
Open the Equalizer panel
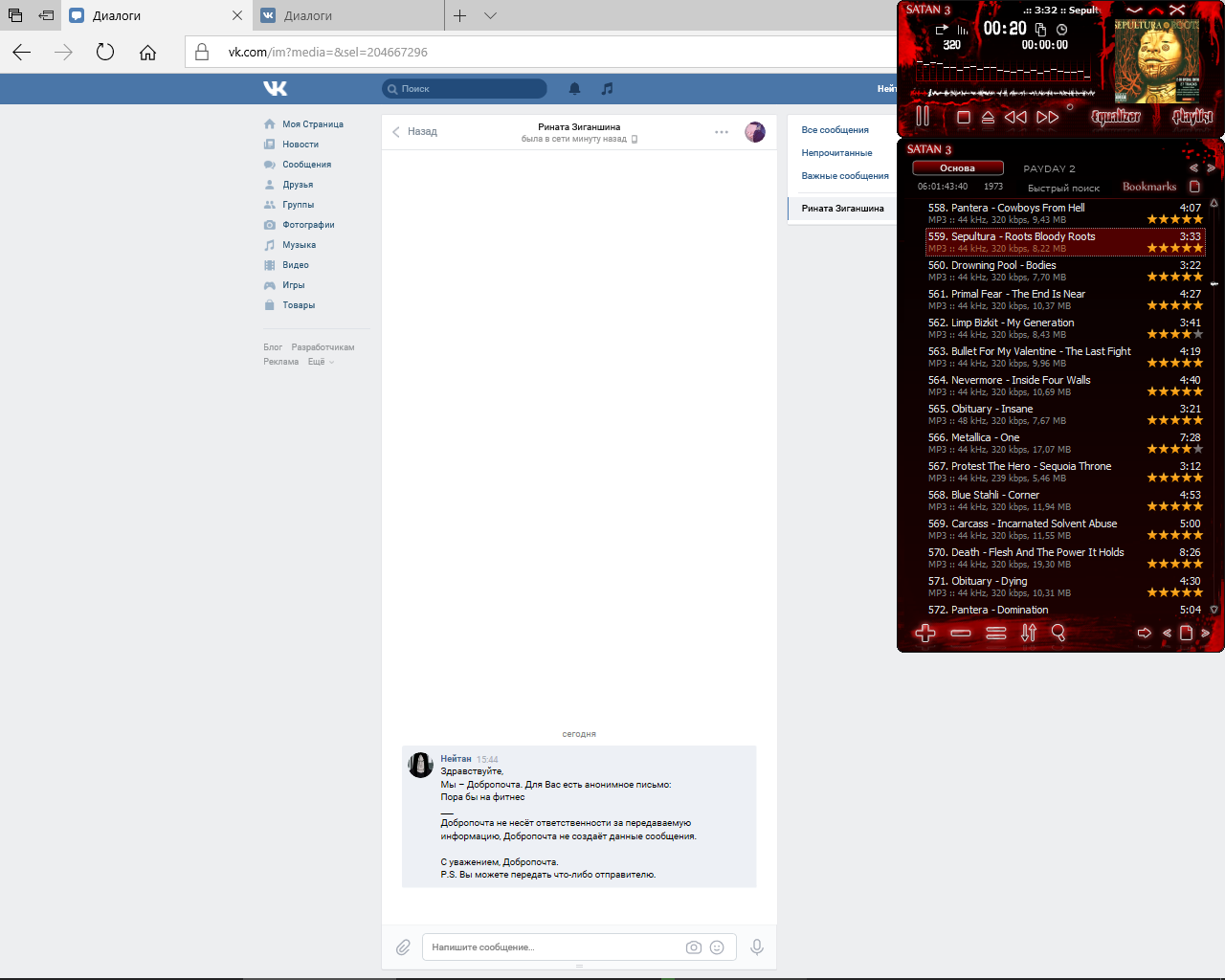[x=1116, y=117]
